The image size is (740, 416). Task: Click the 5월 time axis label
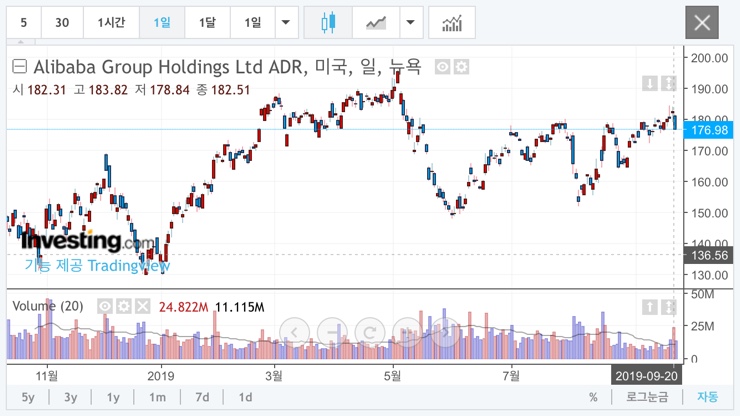[x=393, y=376]
